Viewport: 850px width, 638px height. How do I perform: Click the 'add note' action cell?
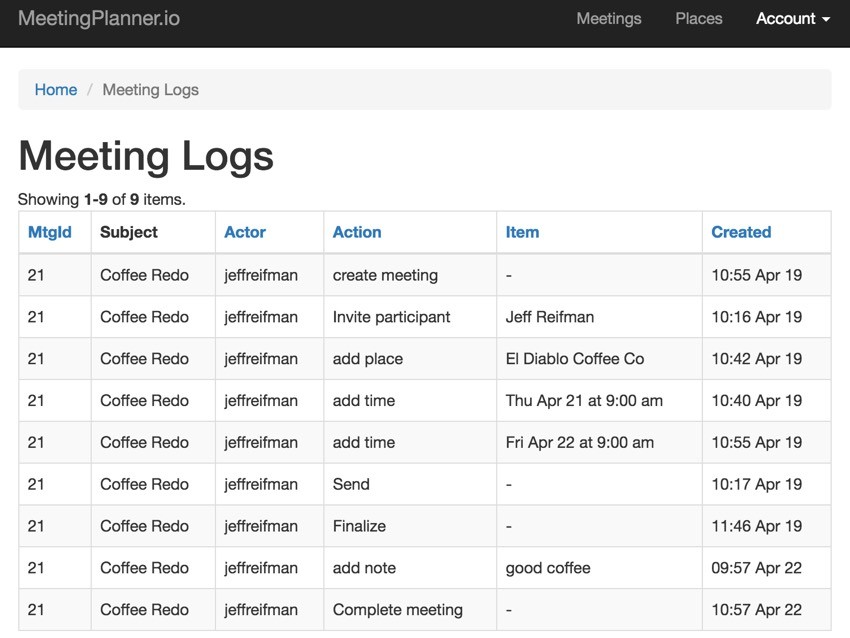[410, 568]
